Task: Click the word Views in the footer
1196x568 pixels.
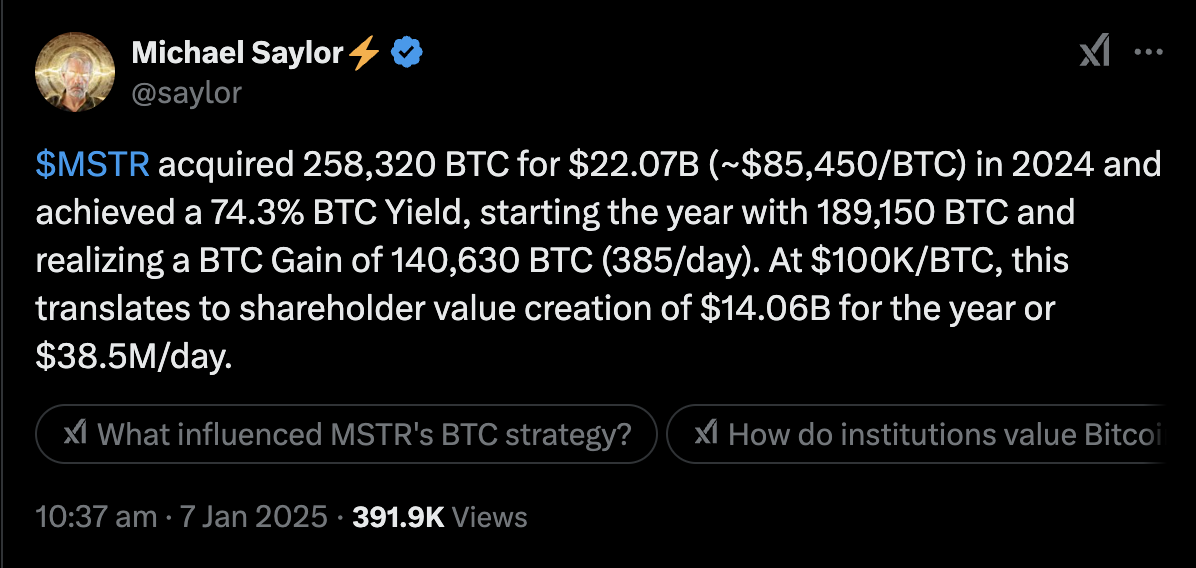Action: 490,517
